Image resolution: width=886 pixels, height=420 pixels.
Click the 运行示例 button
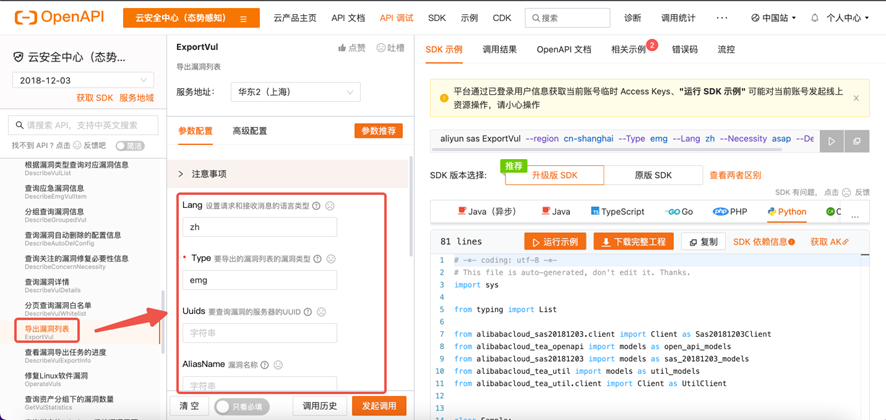555,242
